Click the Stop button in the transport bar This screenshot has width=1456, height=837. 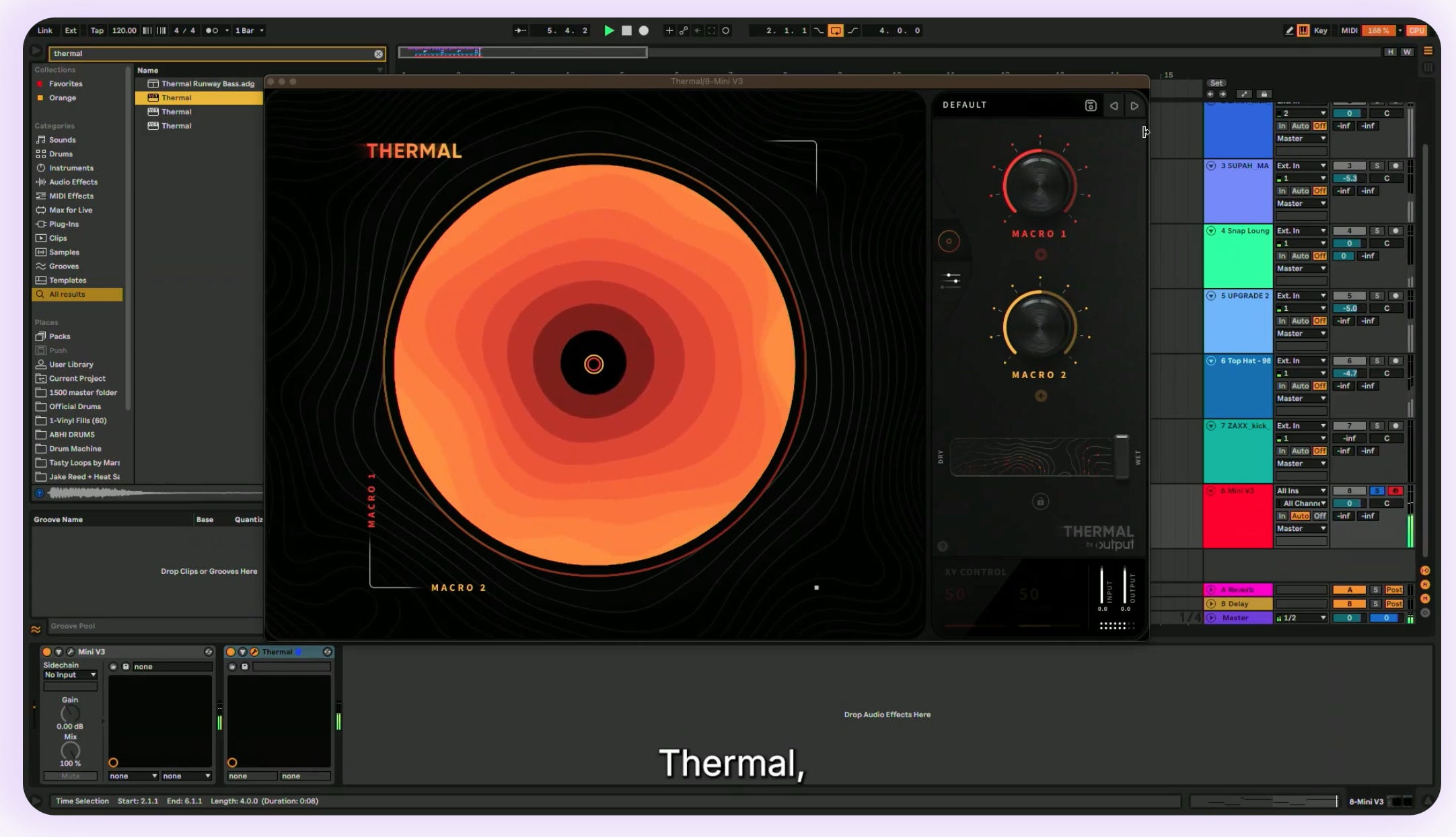[626, 30]
